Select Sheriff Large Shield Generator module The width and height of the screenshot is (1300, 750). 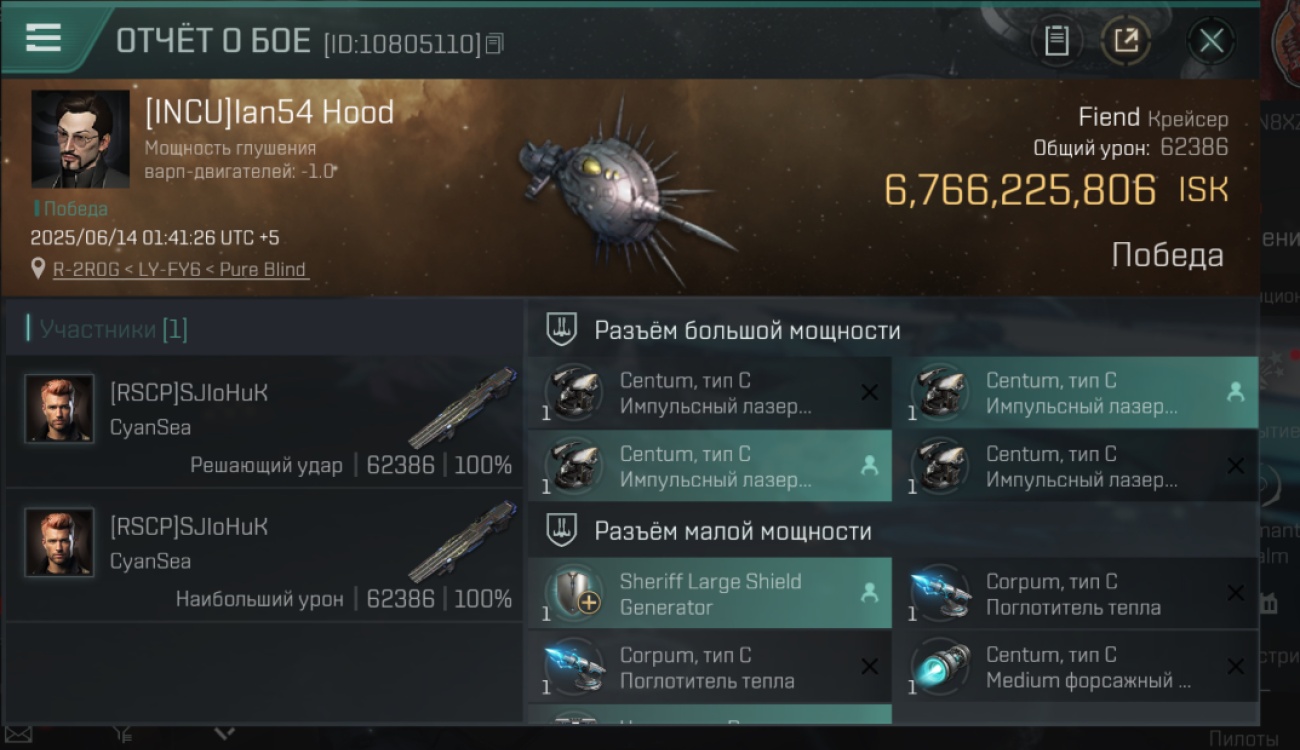[x=709, y=594]
